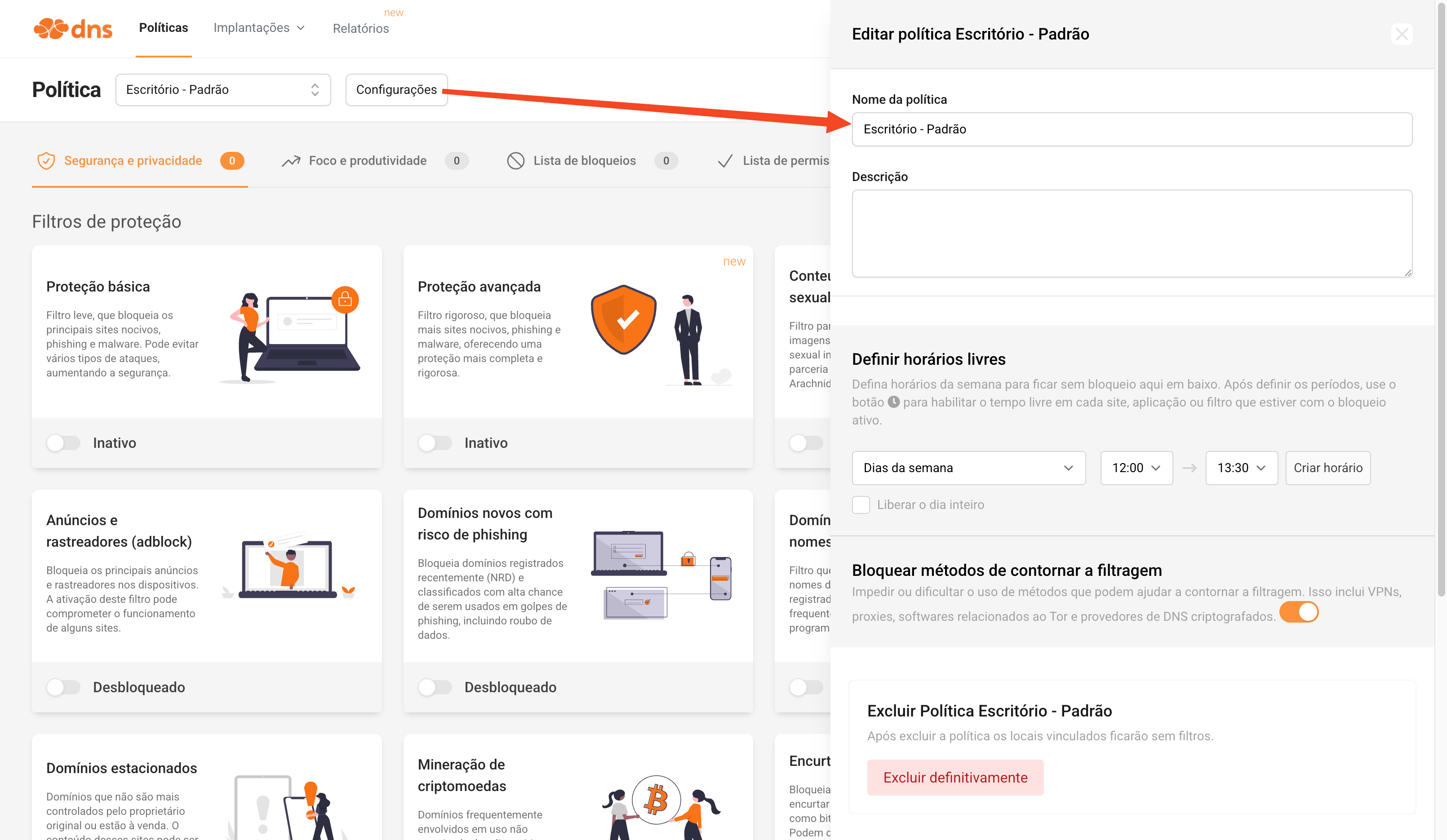The image size is (1447, 840).
Task: Open the Implantações menu
Action: (258, 27)
